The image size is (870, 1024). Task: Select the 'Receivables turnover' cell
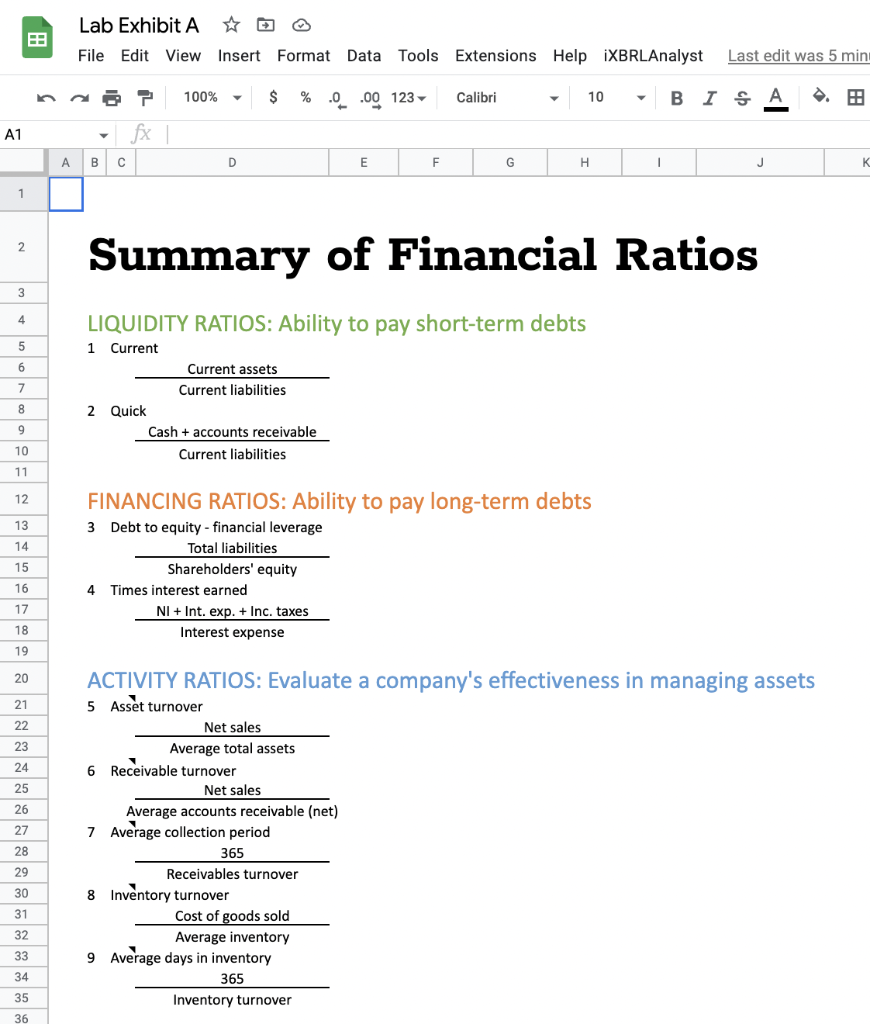coord(232,874)
